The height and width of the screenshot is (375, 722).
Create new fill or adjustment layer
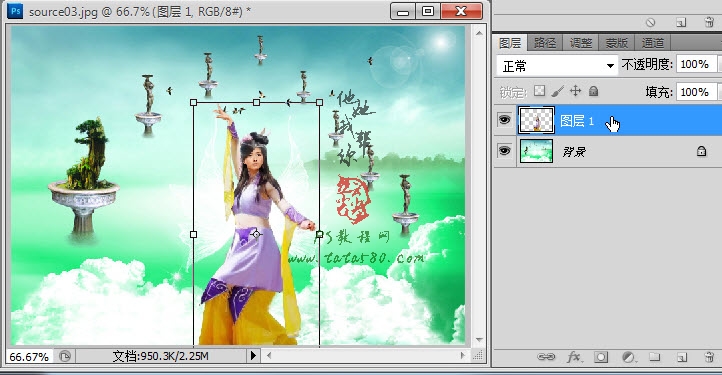tap(628, 357)
